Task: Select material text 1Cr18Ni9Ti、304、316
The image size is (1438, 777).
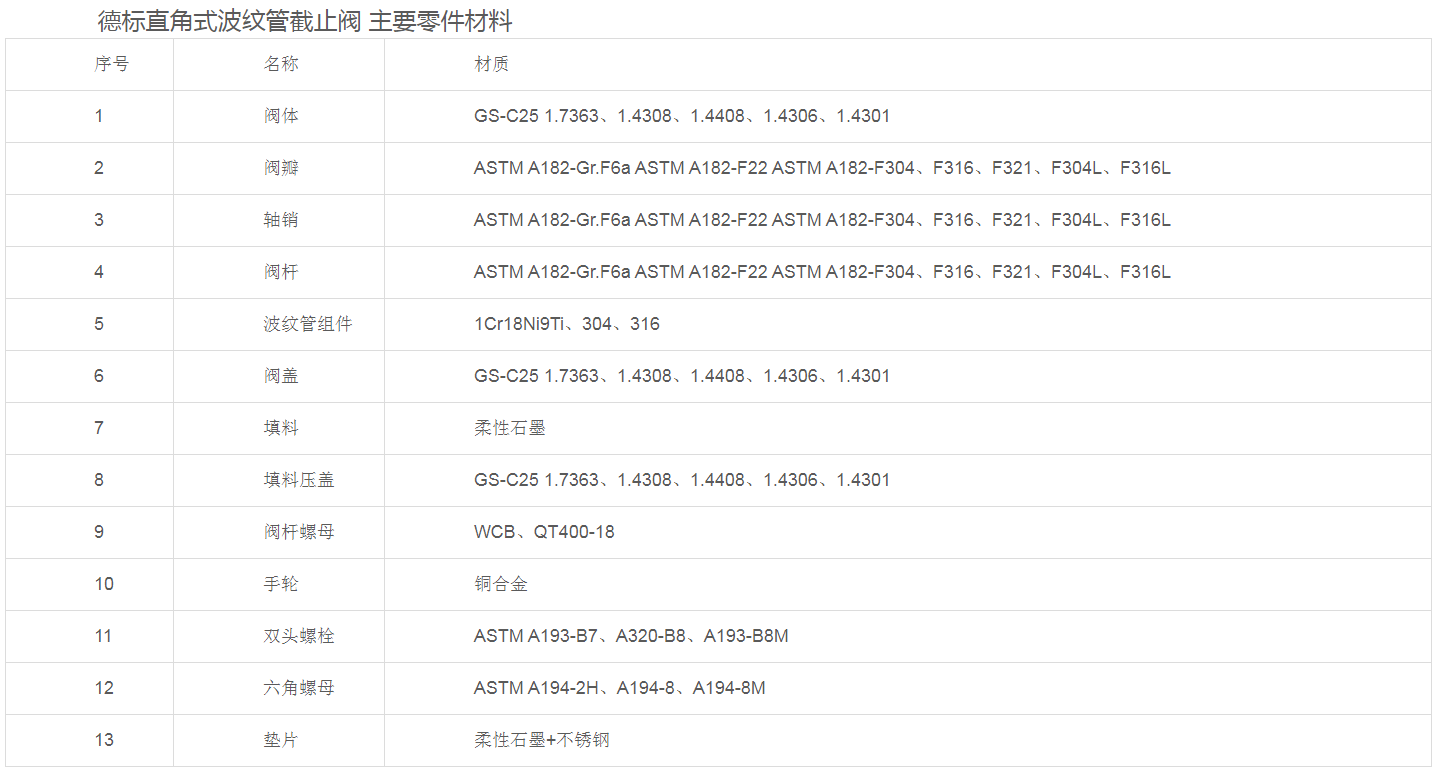Action: click(566, 324)
